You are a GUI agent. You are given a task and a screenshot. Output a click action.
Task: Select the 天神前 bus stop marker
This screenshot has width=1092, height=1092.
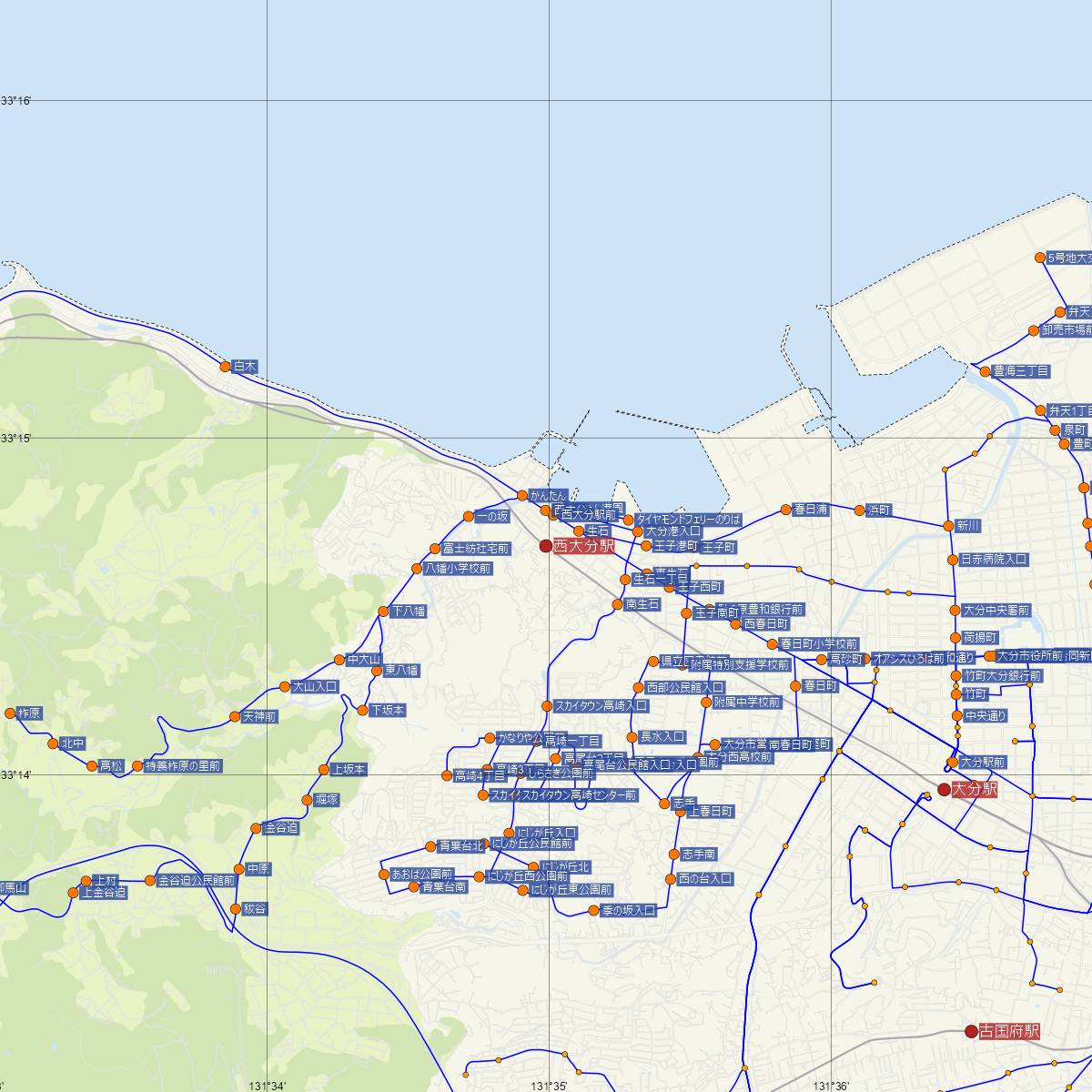tap(235, 717)
